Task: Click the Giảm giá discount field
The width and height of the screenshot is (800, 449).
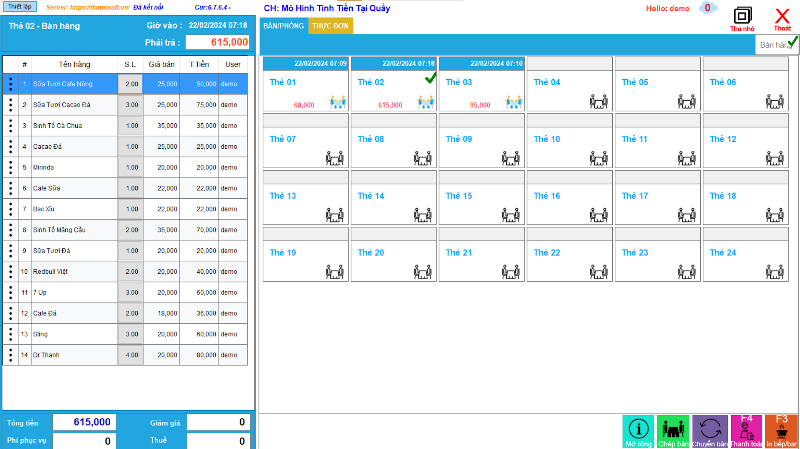Action: pos(217,422)
